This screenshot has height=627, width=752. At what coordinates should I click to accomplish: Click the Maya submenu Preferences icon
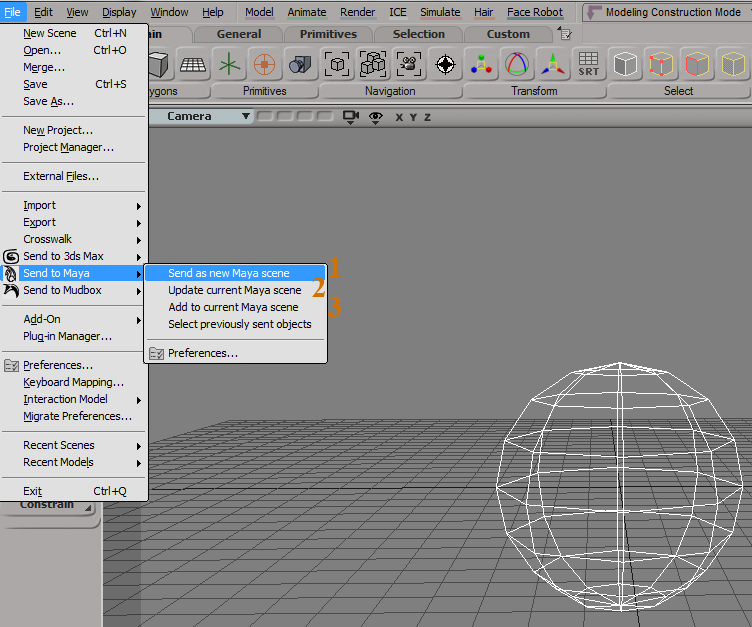pos(156,354)
